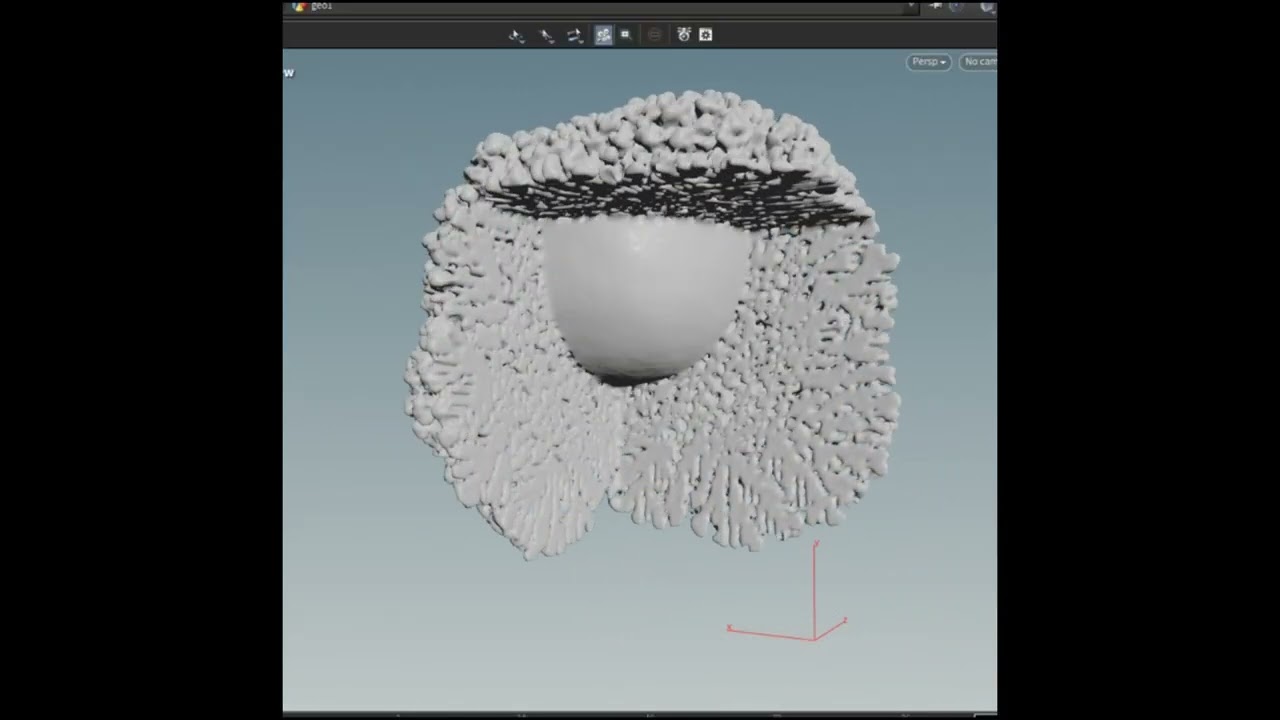Click the snapshot camera toolbar icon
Viewport: 1280px width, 720px height.
tap(684, 35)
